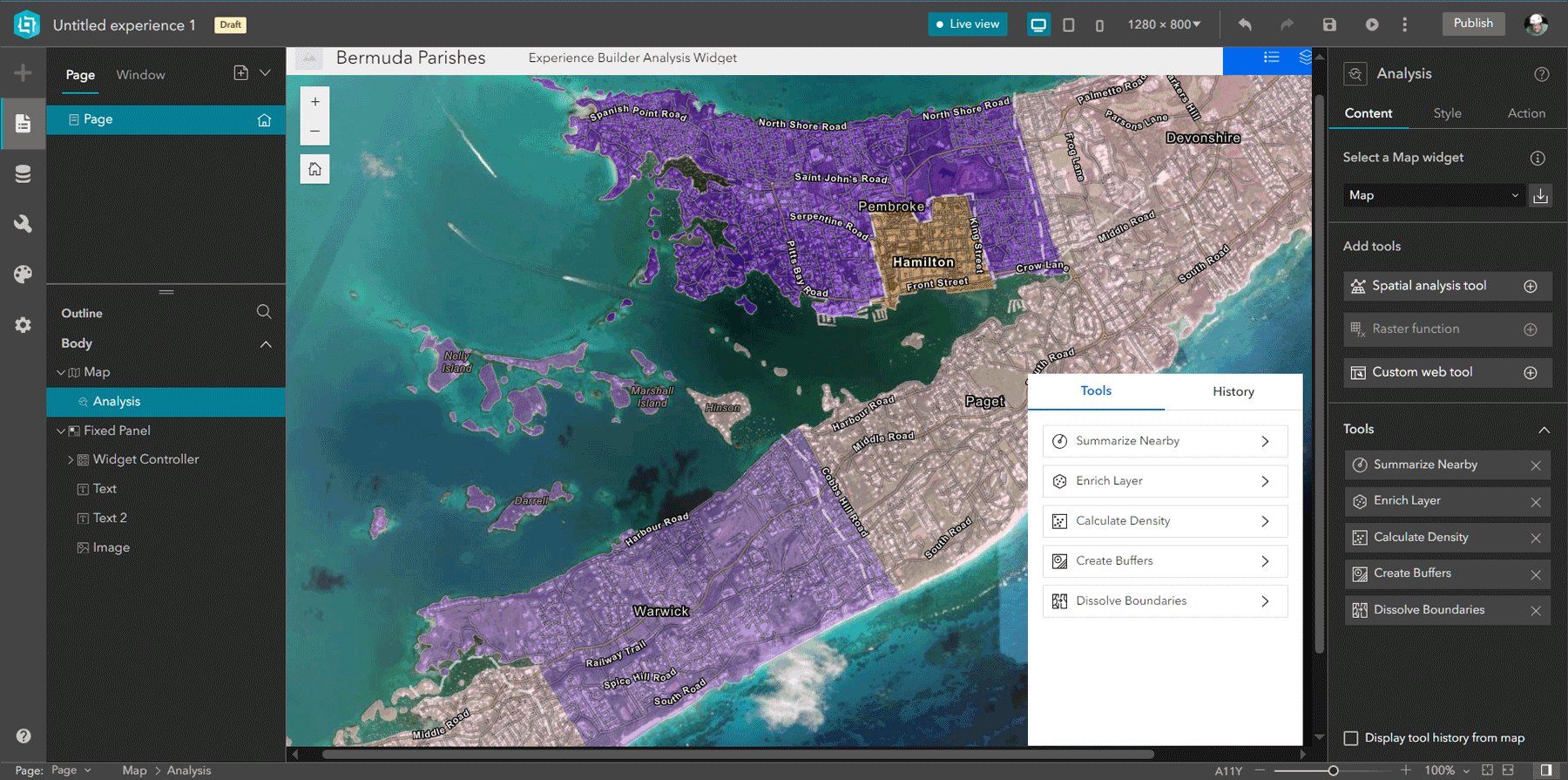Open the Insert widget panel
The height and width of the screenshot is (780, 1568).
(24, 73)
